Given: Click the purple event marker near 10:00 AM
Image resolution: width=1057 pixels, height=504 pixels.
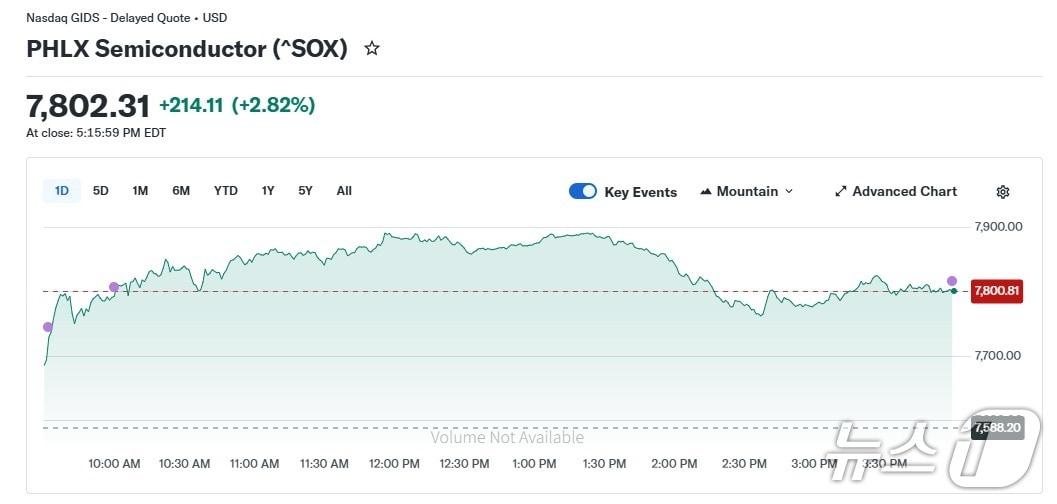Looking at the screenshot, I should tap(114, 287).
